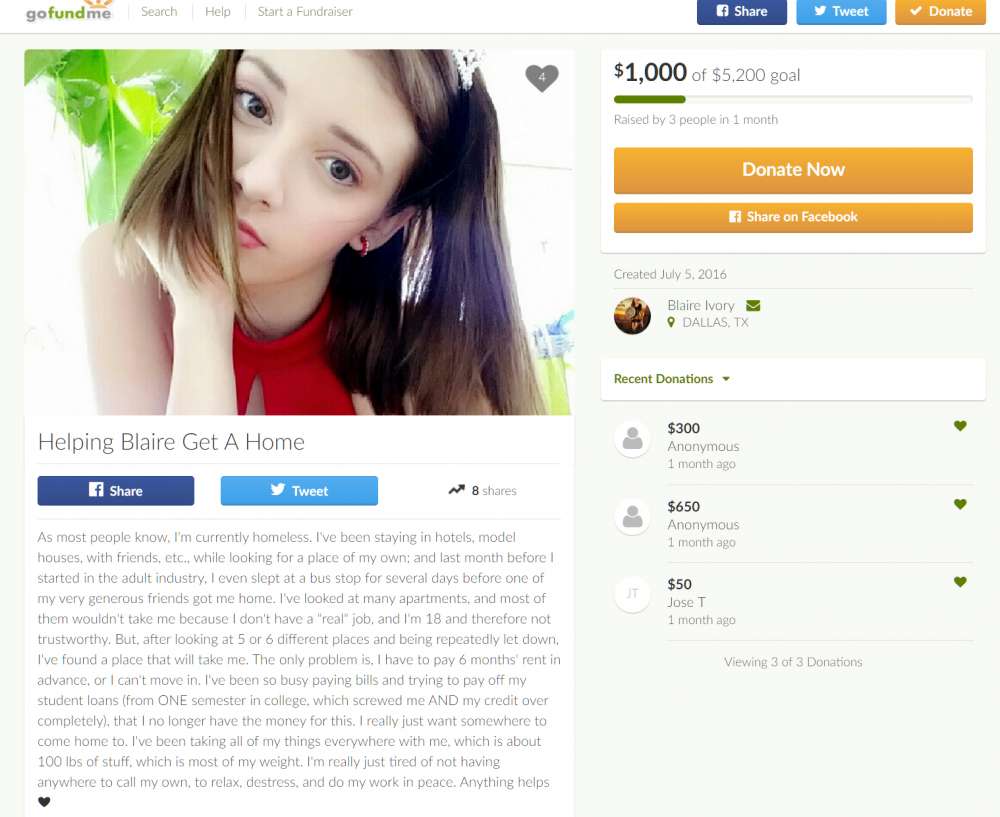Click the Donate Now button

(x=793, y=170)
